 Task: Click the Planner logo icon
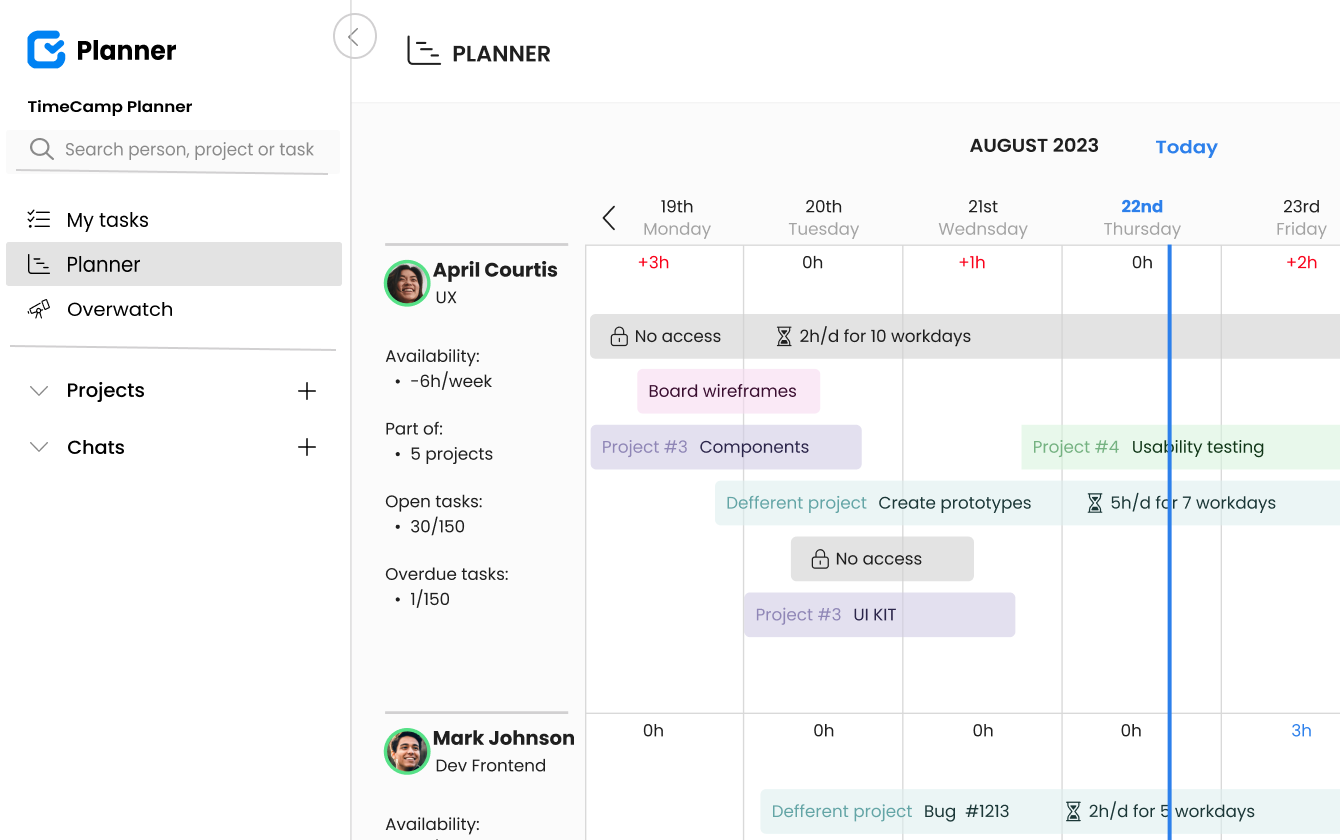coord(46,50)
